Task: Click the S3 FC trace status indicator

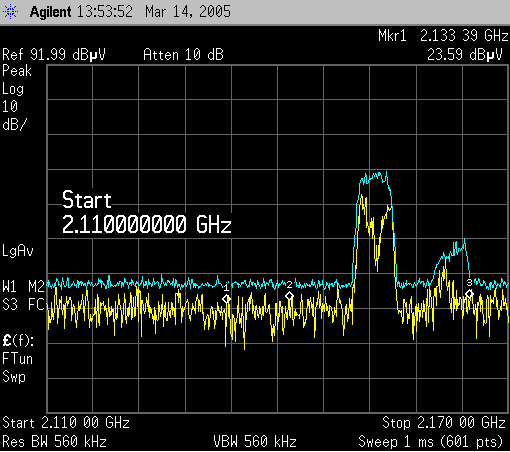Action: [23, 304]
